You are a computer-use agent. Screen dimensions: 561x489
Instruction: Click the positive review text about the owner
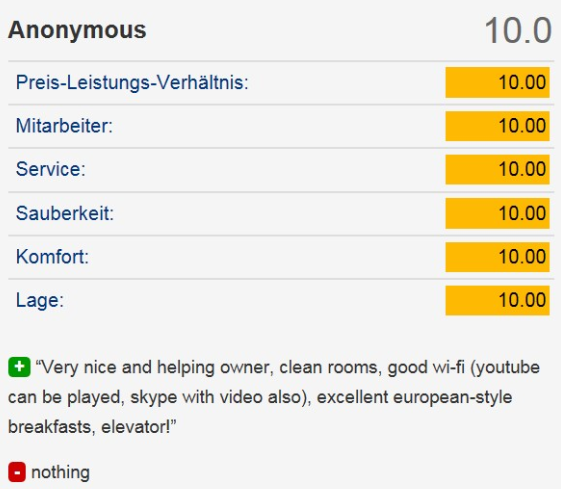pos(274,397)
